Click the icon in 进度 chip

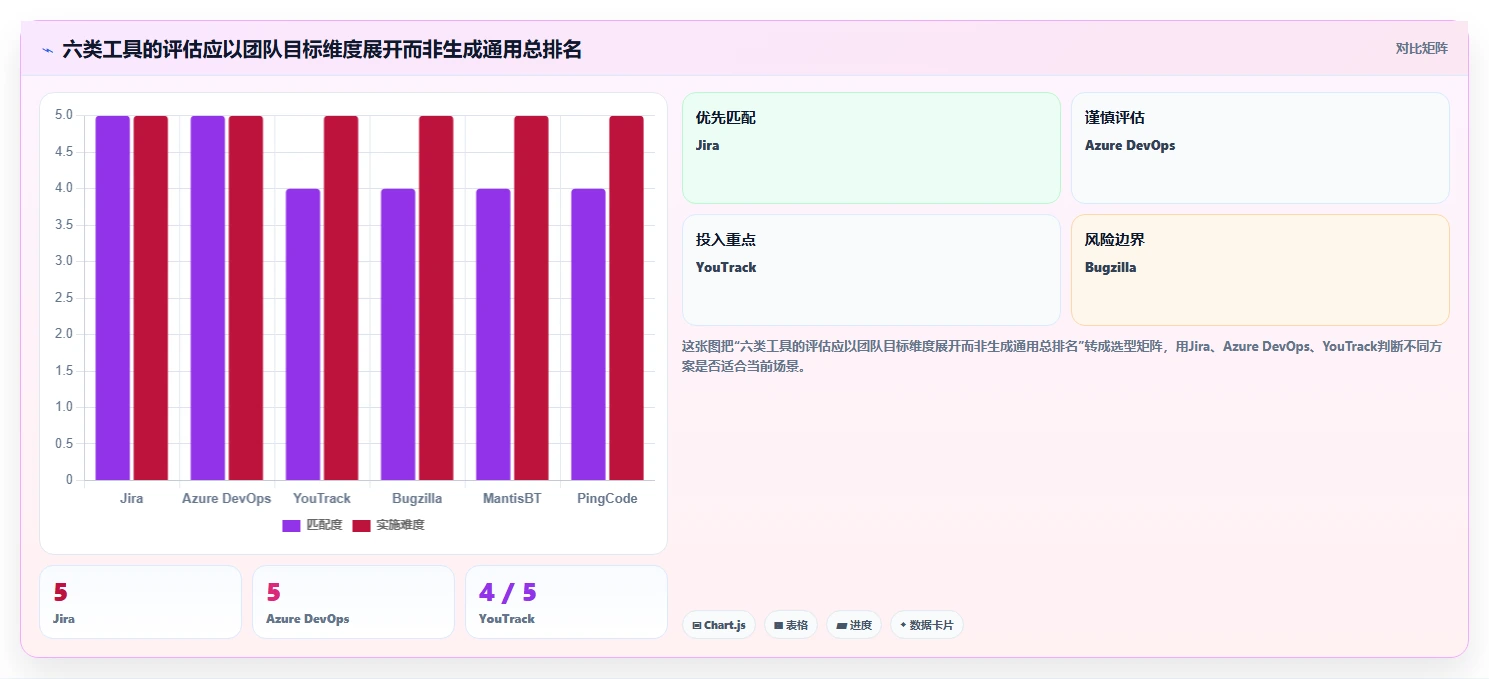(x=841, y=626)
